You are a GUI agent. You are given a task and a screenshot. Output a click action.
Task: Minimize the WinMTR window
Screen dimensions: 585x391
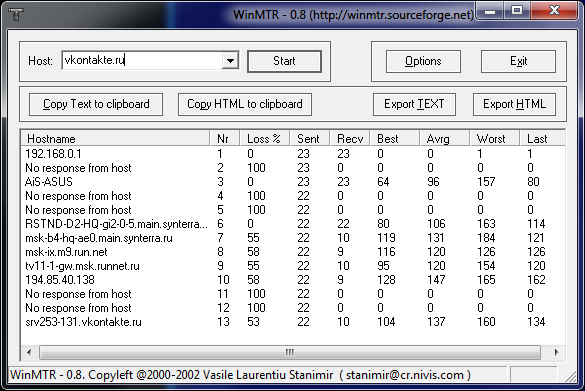coord(490,12)
